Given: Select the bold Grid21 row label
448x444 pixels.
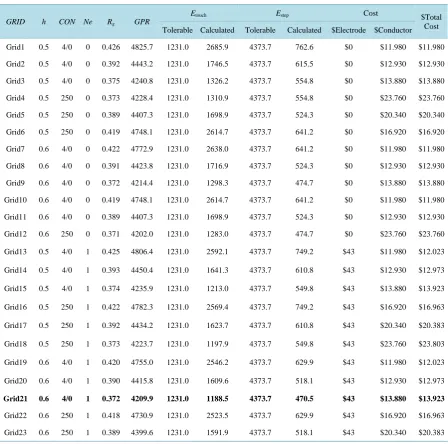Looking at the screenshot, I should tap(15, 399).
